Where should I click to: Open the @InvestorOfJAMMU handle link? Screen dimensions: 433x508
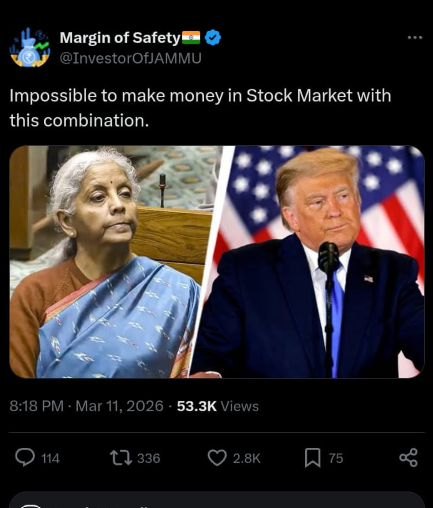pyautogui.click(x=130, y=58)
